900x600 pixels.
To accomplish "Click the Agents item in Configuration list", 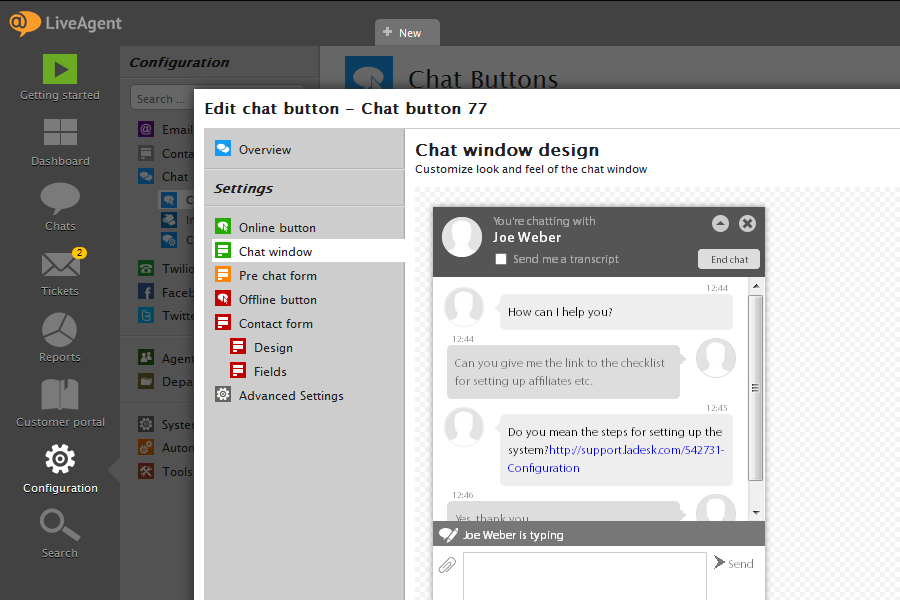I will pyautogui.click(x=166, y=358).
